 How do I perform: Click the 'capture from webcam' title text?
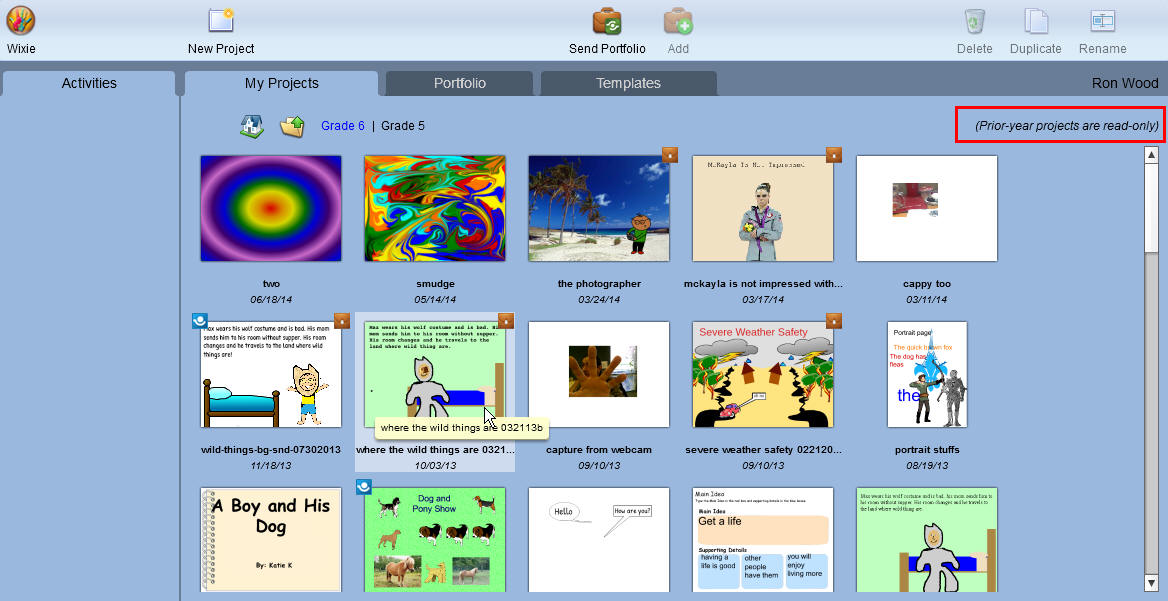click(x=599, y=450)
